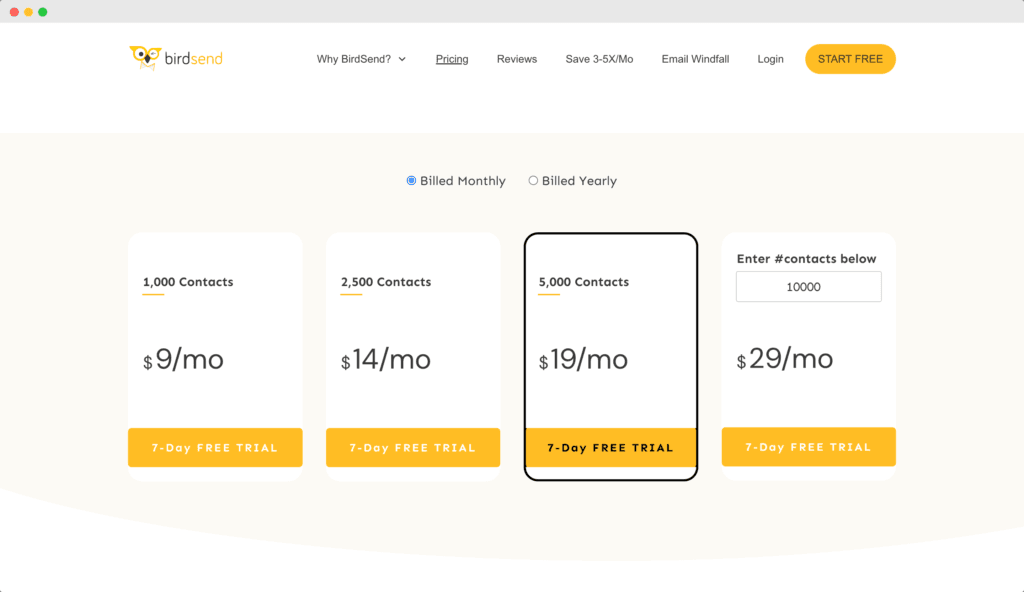Screen dimensions: 1024x592
Task: Click the red close window button
Action: pos(14,12)
